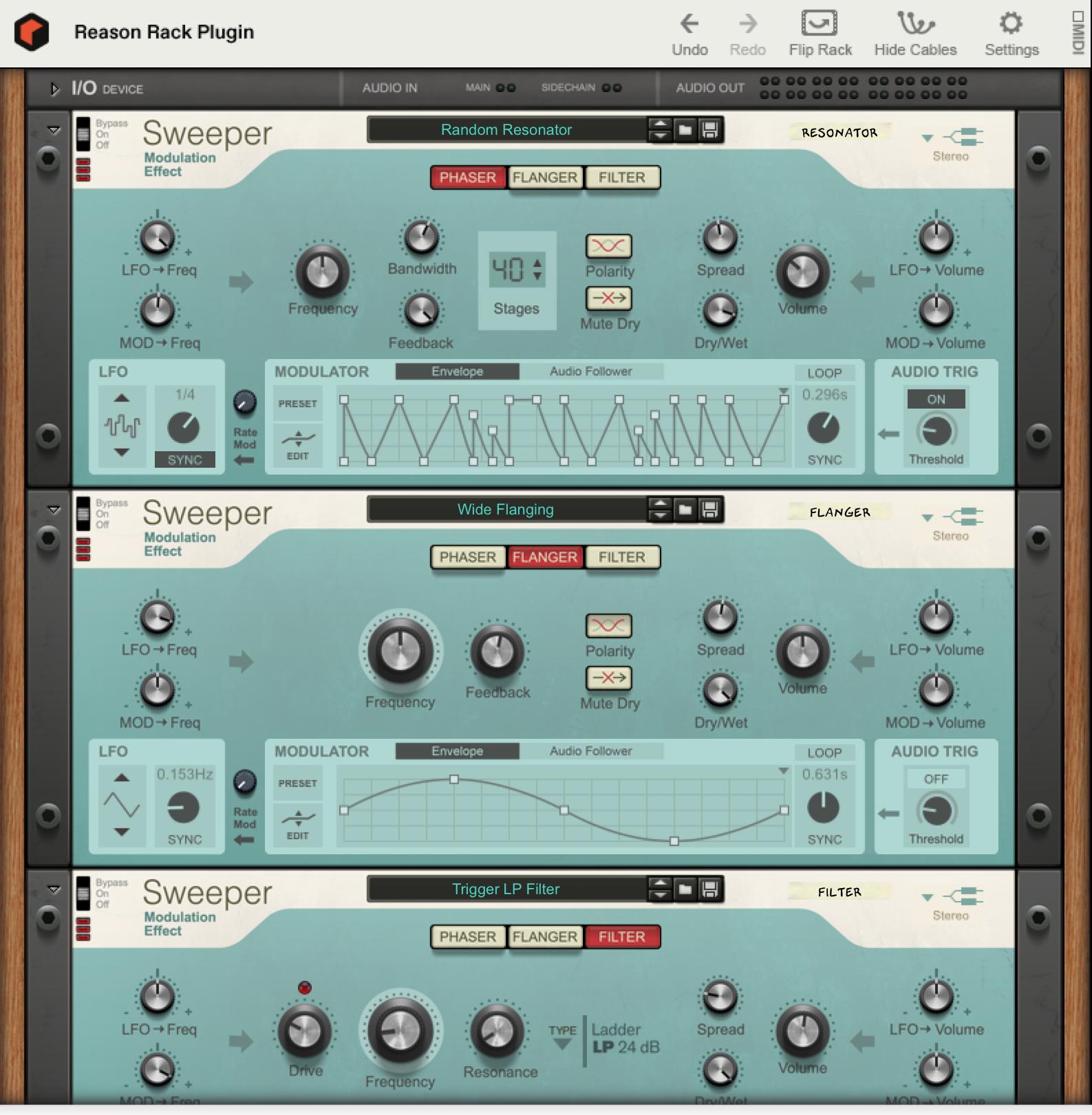Toggle Bypass switch on Flanger Sweeper
This screenshot has width=1092, height=1115.
[83, 514]
